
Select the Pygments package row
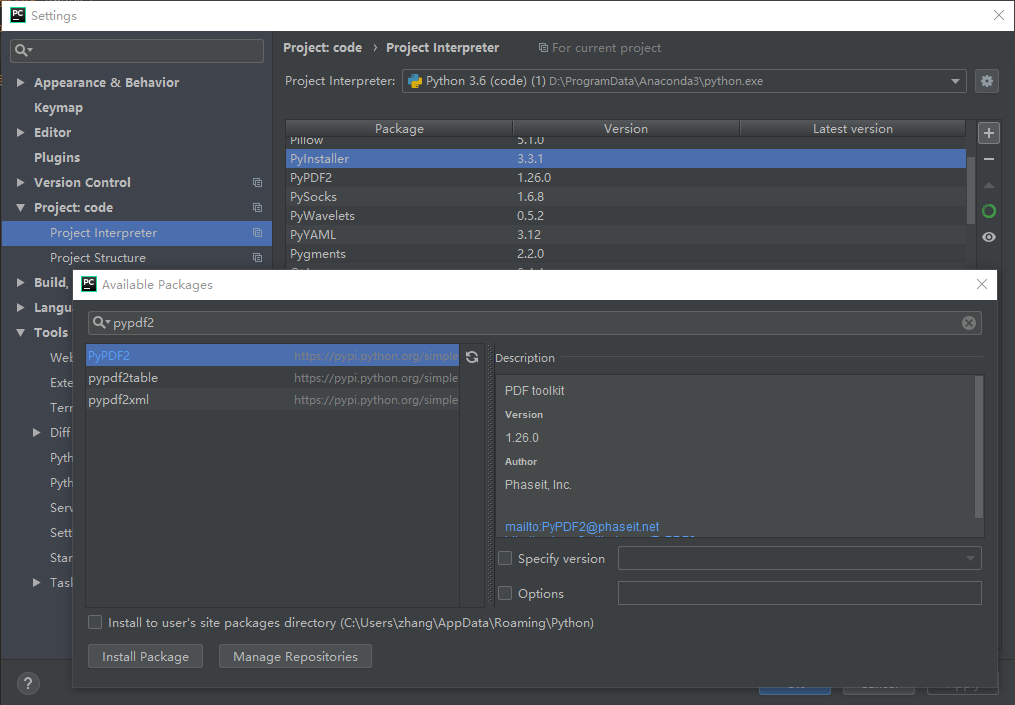coord(626,254)
